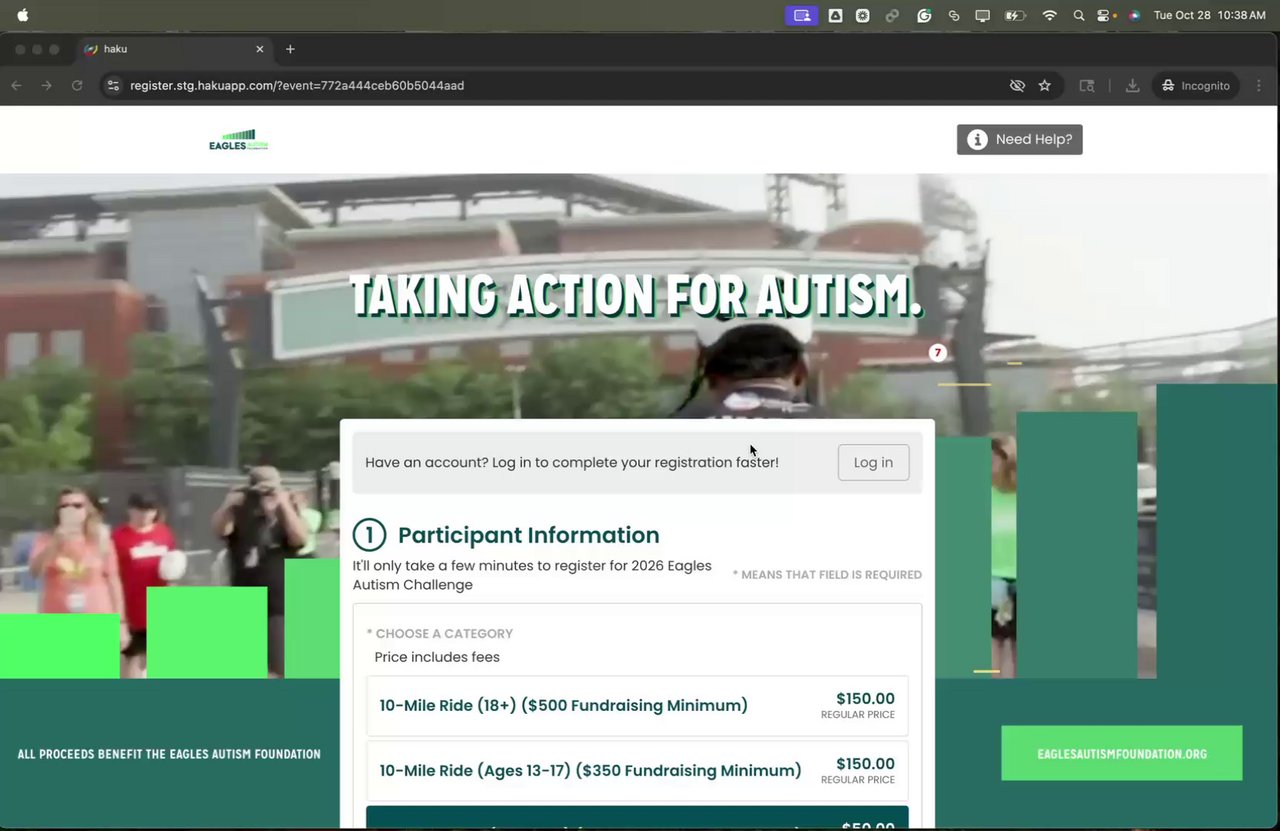Click the interlocked S-link menu bar icon
1280x831 pixels.
[954, 15]
